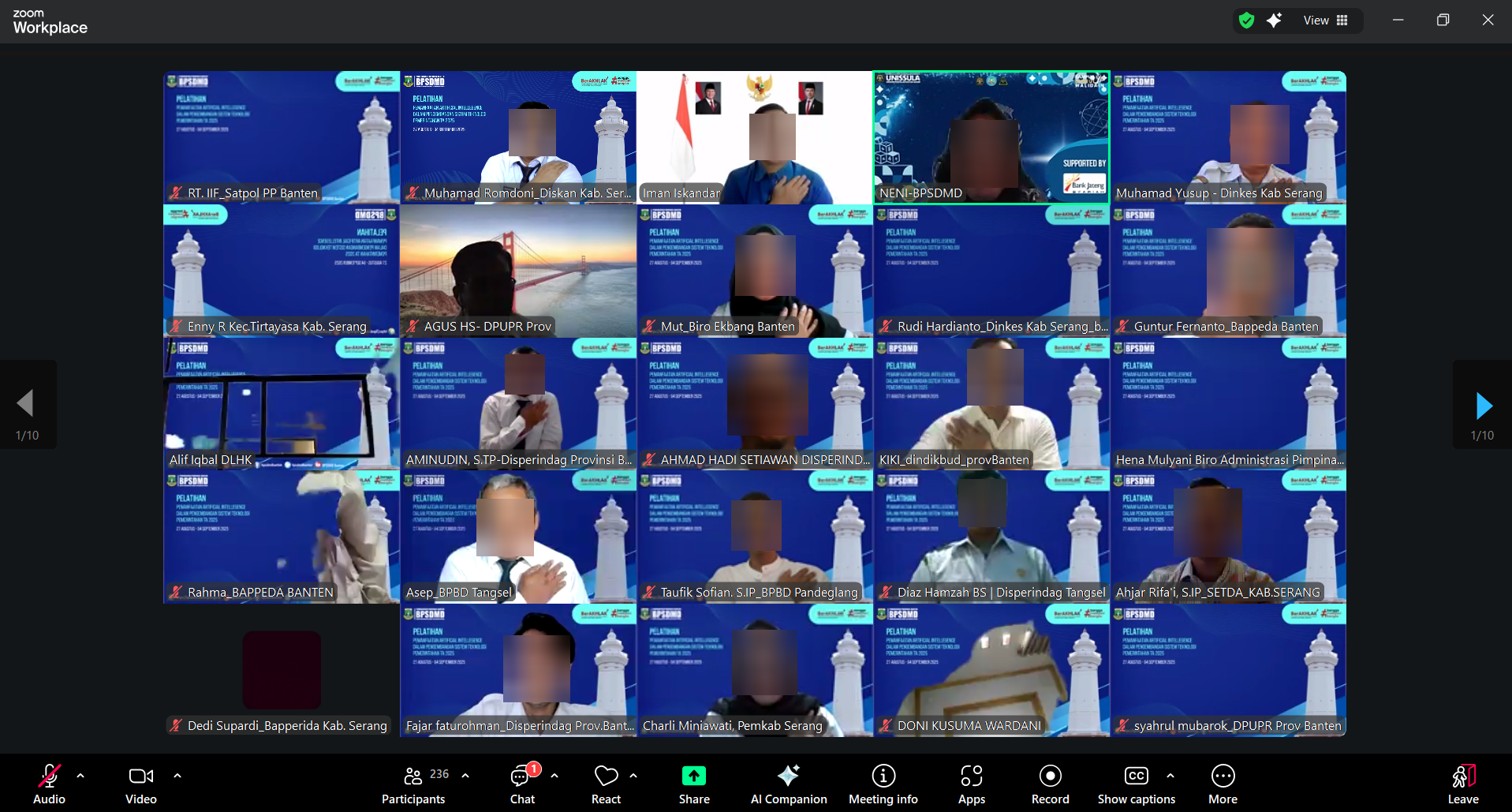This screenshot has height=812, width=1512.
Task: Click name label AMINUDIN, S.TP-Disperindag Provinsi B...
Action: [x=519, y=460]
